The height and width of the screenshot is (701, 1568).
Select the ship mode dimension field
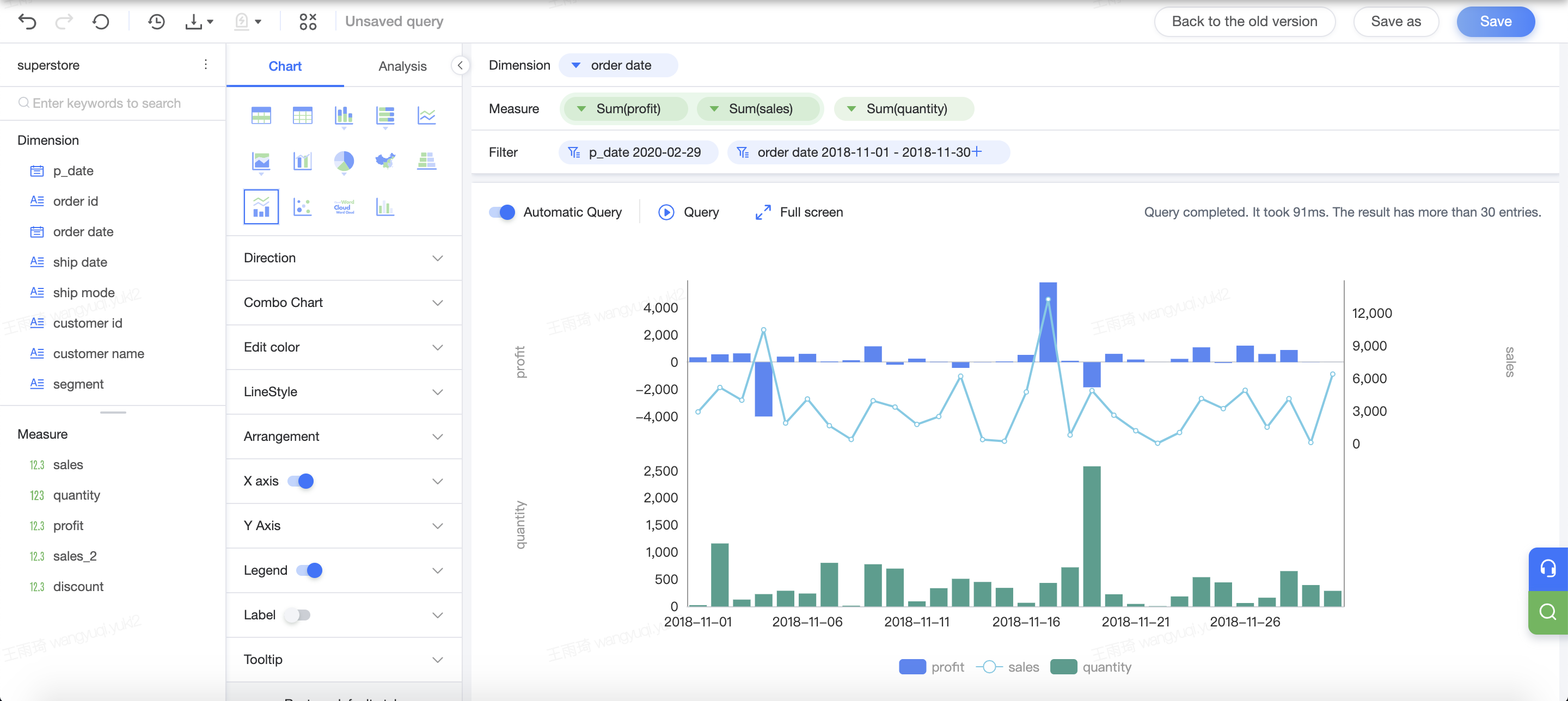coord(83,293)
